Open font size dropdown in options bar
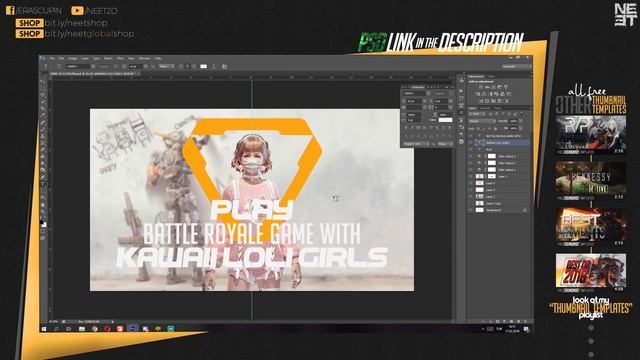 (146, 66)
